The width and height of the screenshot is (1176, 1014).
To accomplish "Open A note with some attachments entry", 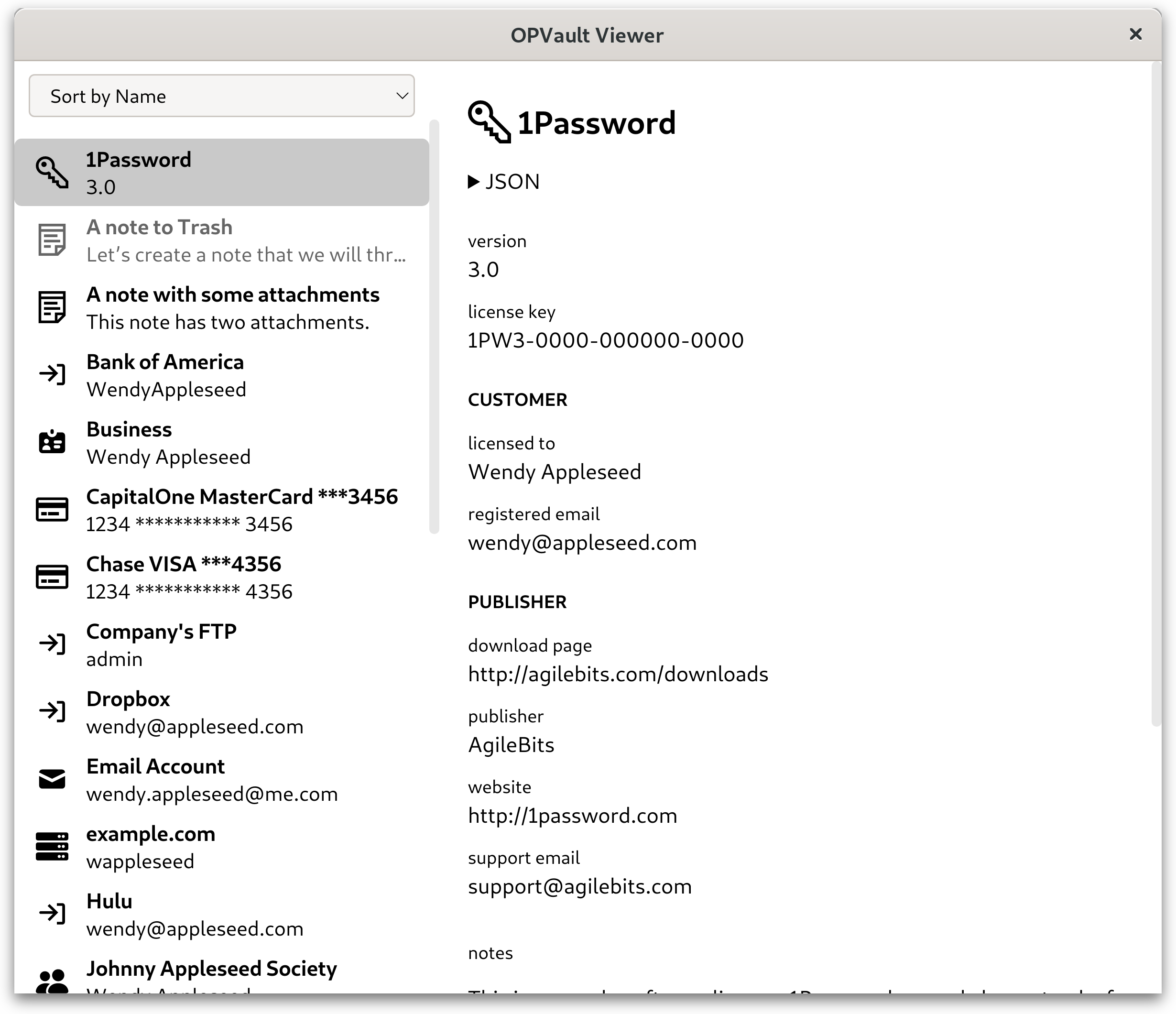I will pyautogui.click(x=221, y=307).
